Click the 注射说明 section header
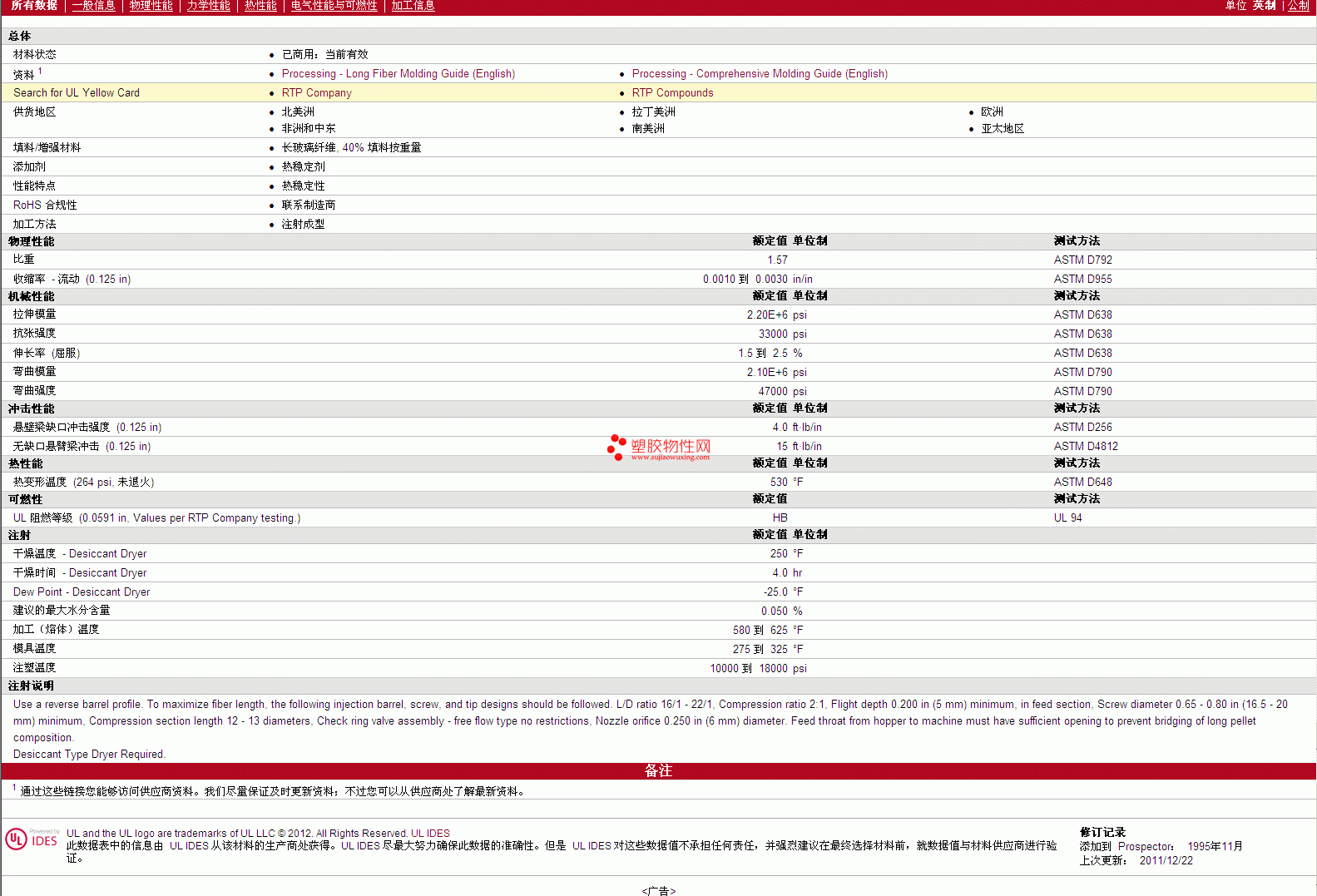Screen dimensions: 1317x896 point(32,686)
